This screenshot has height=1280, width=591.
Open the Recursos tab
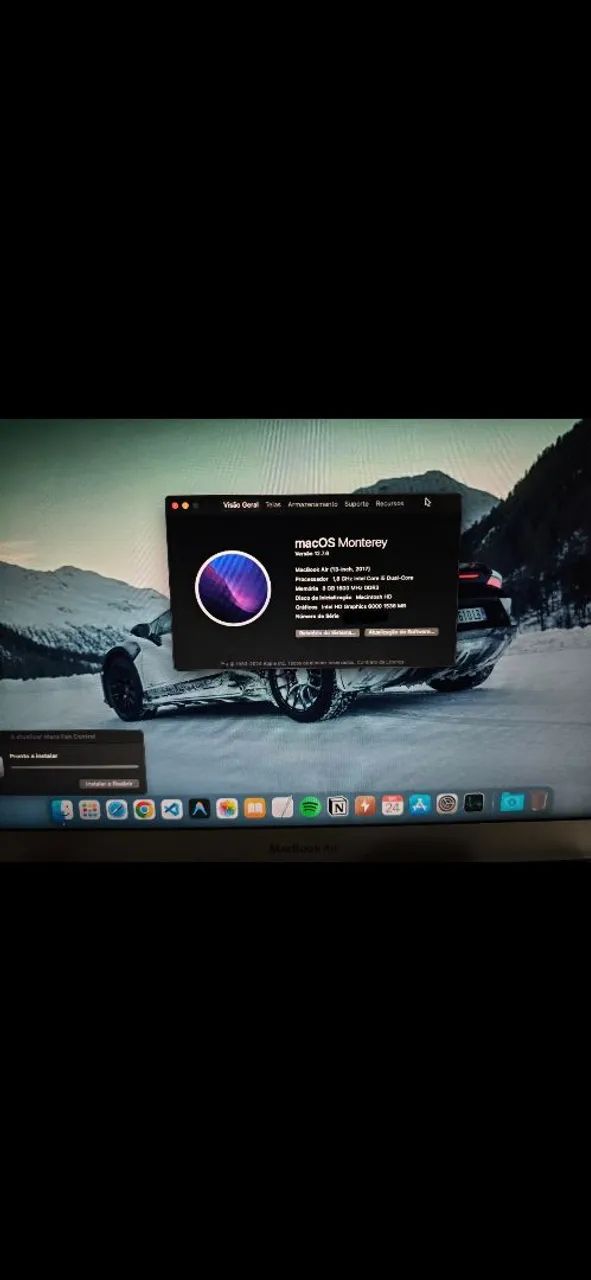pyautogui.click(x=390, y=503)
